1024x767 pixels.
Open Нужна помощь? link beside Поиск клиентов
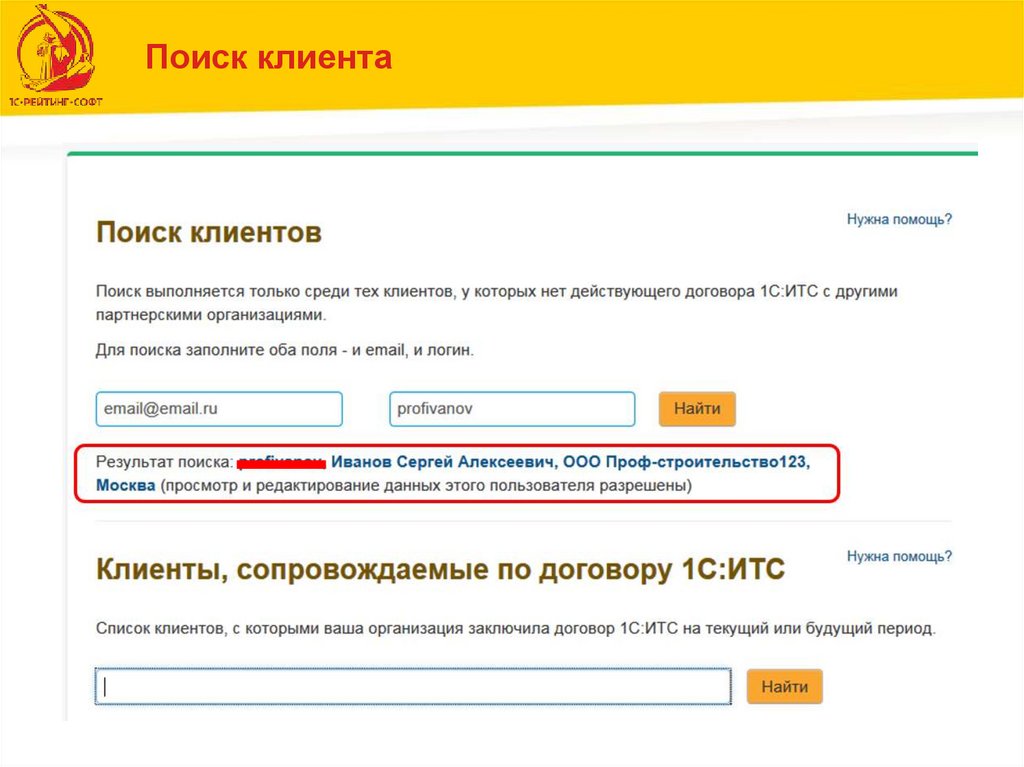coord(899,220)
